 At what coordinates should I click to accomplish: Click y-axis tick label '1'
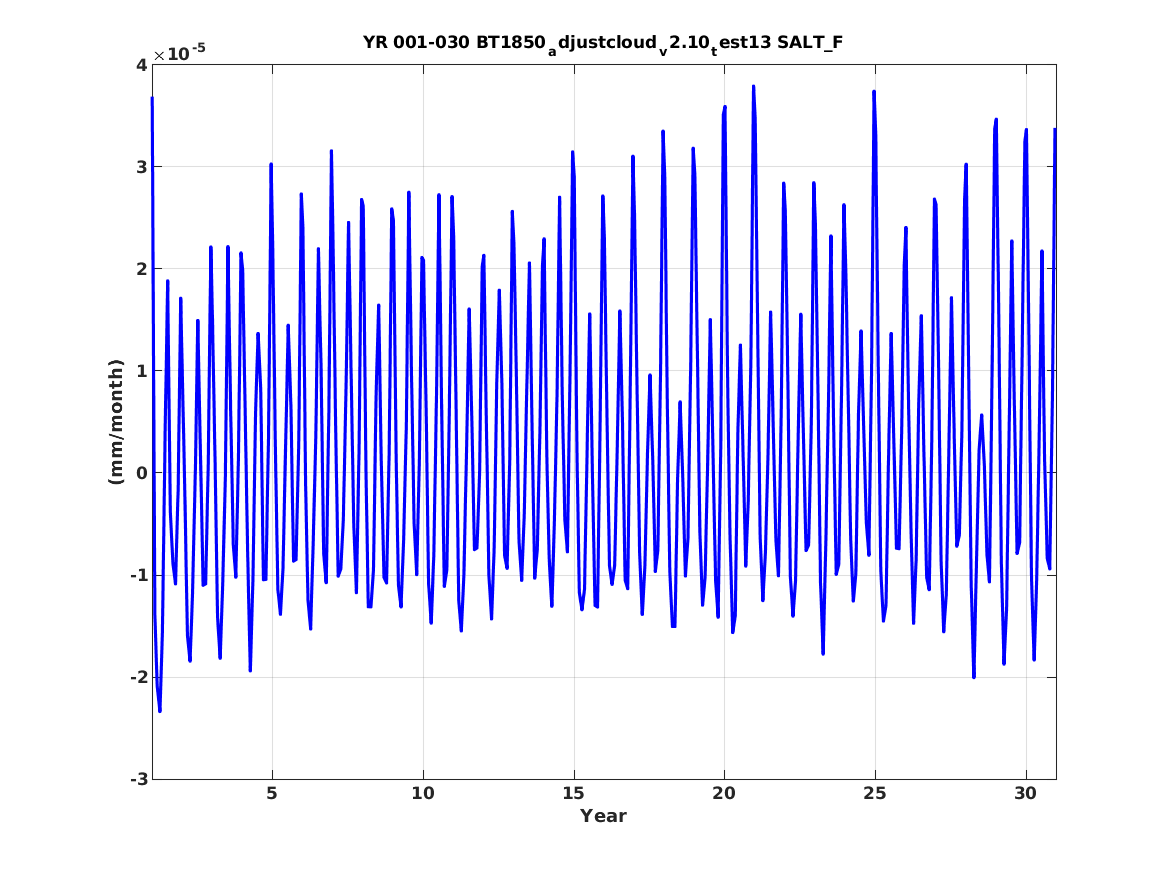coord(141,371)
